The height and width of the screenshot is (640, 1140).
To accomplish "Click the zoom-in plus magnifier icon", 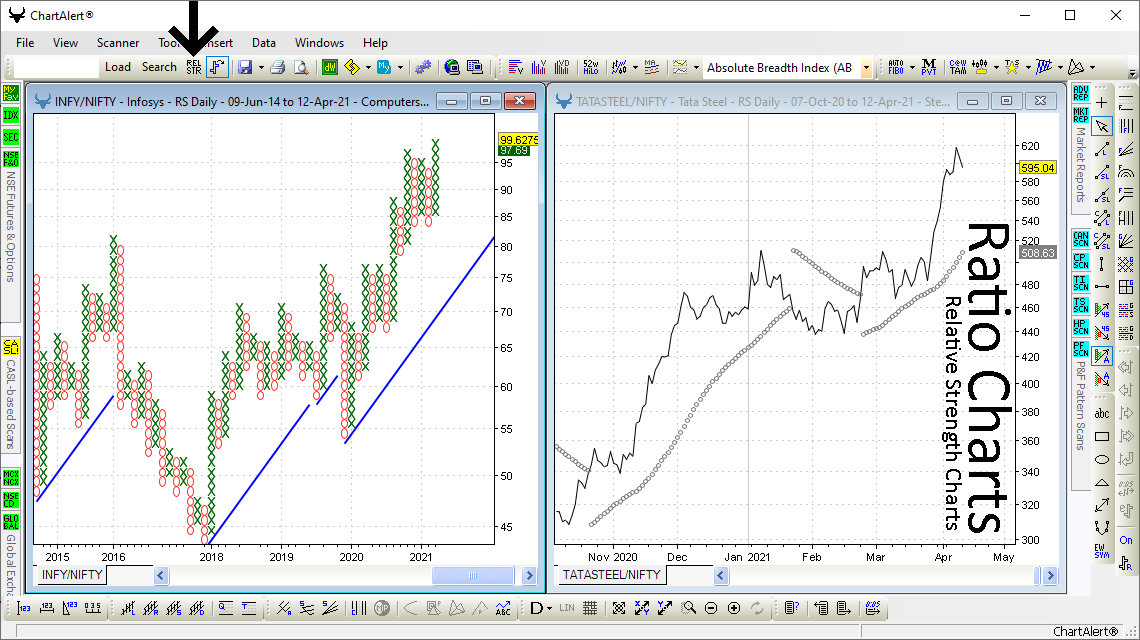I will pos(734,608).
